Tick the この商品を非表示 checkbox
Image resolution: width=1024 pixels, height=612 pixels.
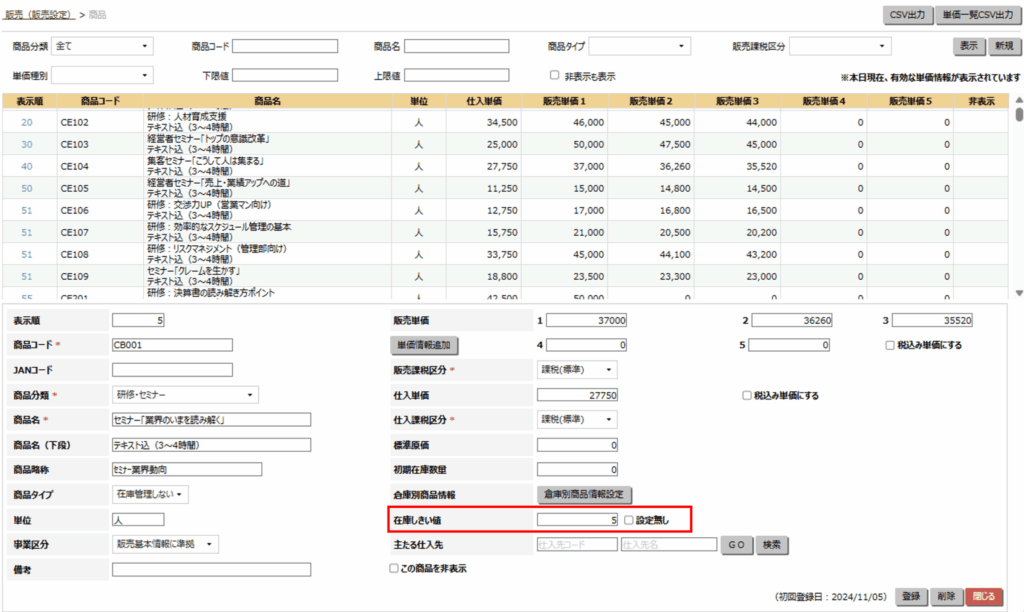pos(394,568)
